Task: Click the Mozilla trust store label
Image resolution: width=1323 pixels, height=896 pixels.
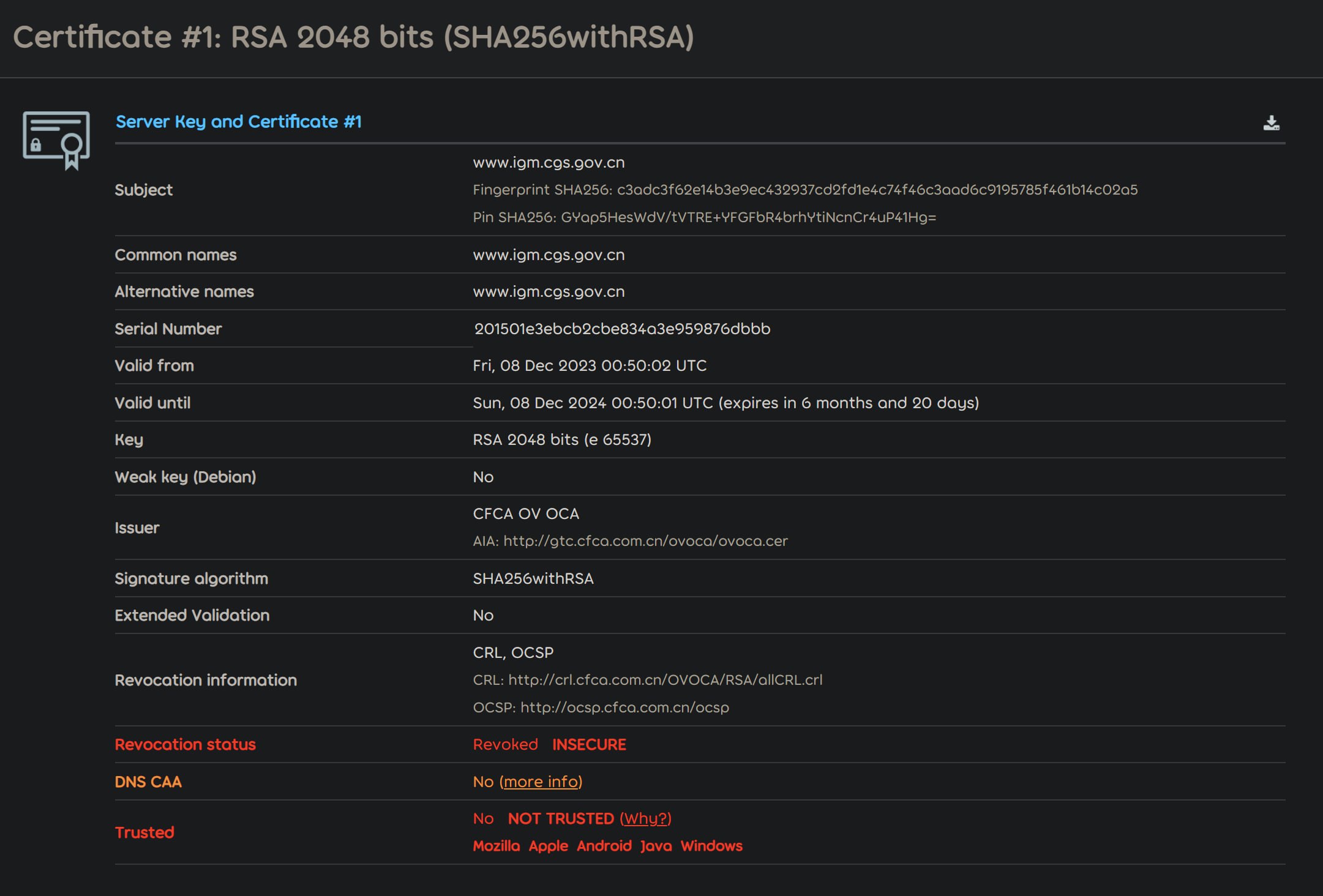Action: [x=496, y=846]
